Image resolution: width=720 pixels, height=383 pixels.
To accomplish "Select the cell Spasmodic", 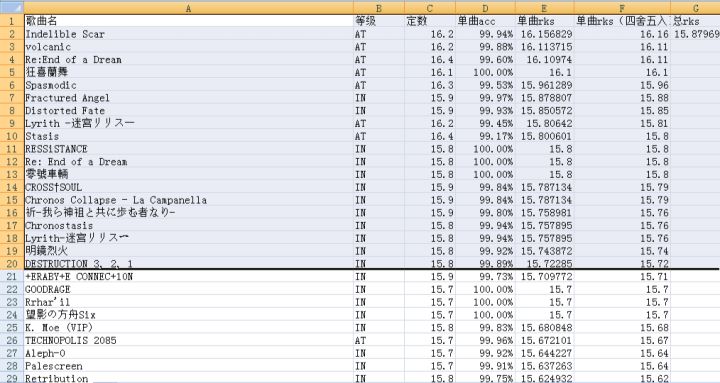I will 188,85.
